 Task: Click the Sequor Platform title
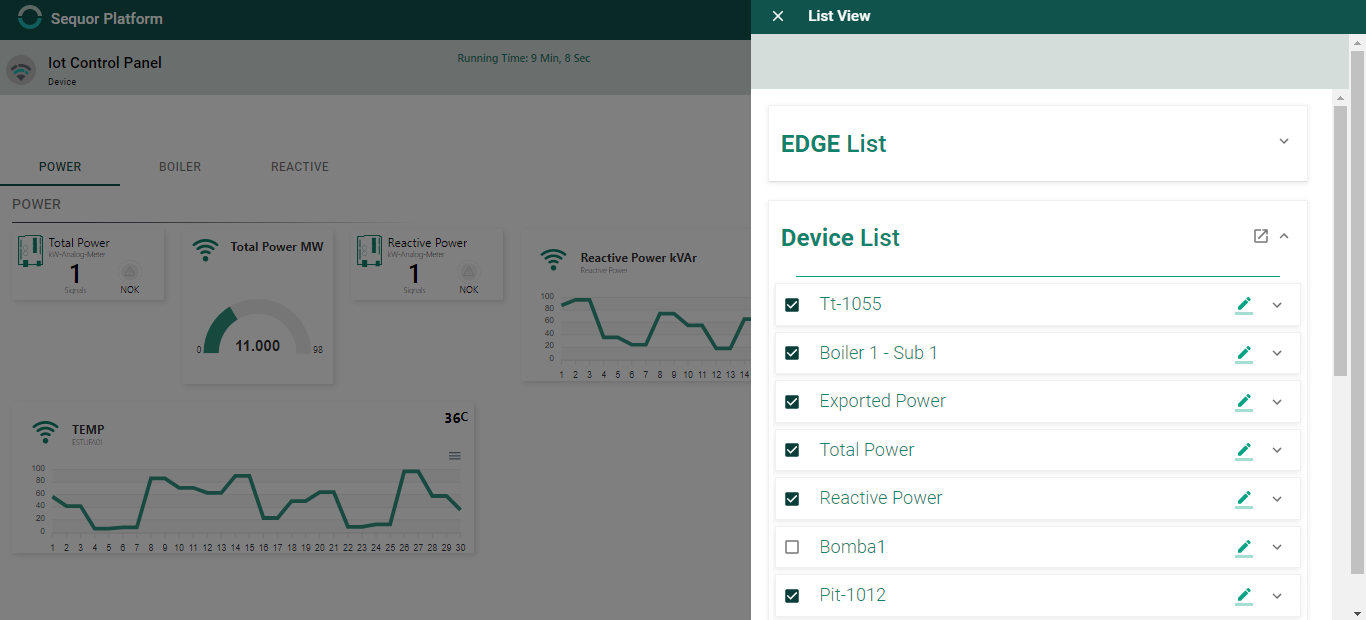[x=107, y=19]
